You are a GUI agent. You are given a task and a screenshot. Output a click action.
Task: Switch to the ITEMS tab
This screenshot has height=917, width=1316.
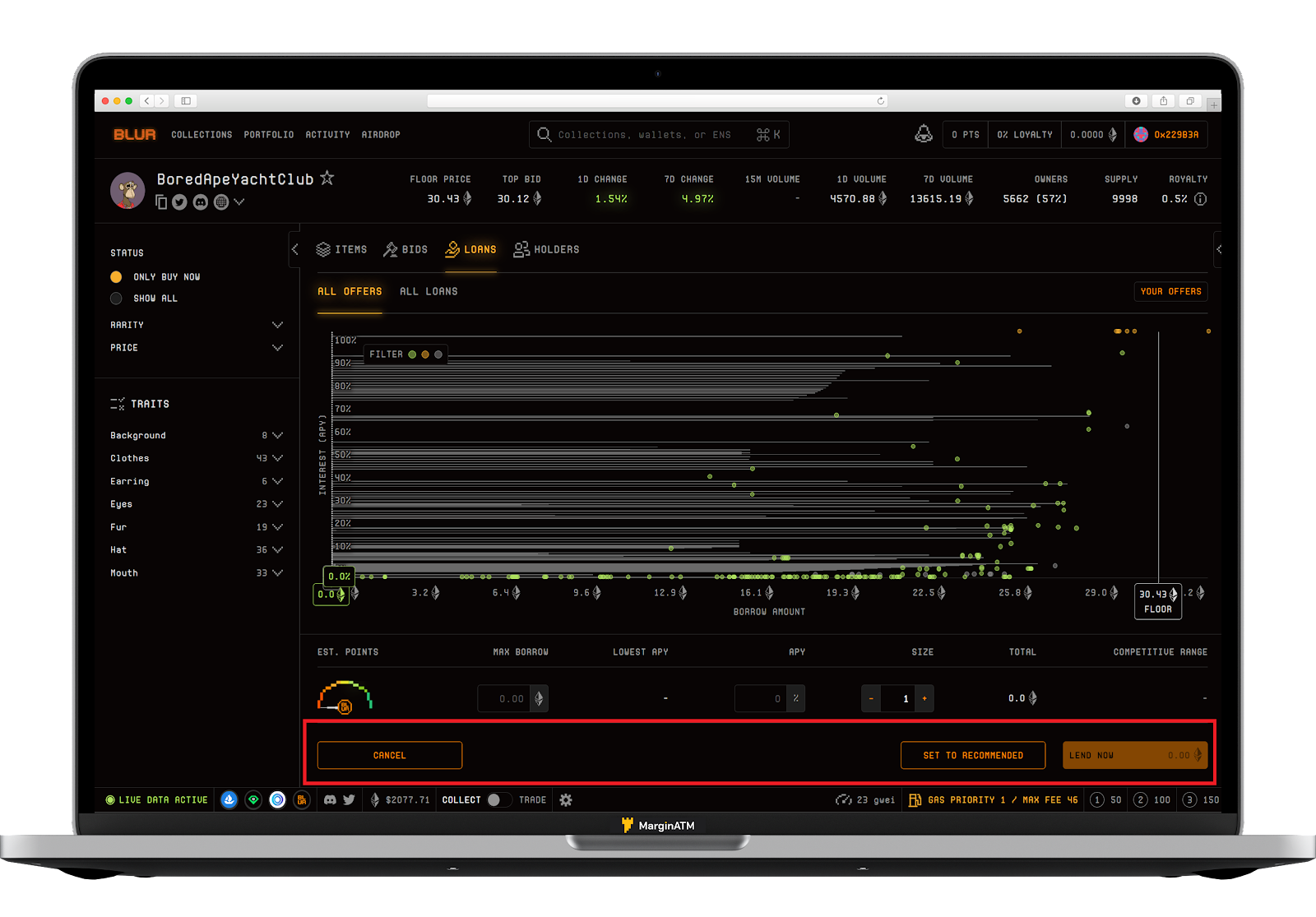[341, 249]
